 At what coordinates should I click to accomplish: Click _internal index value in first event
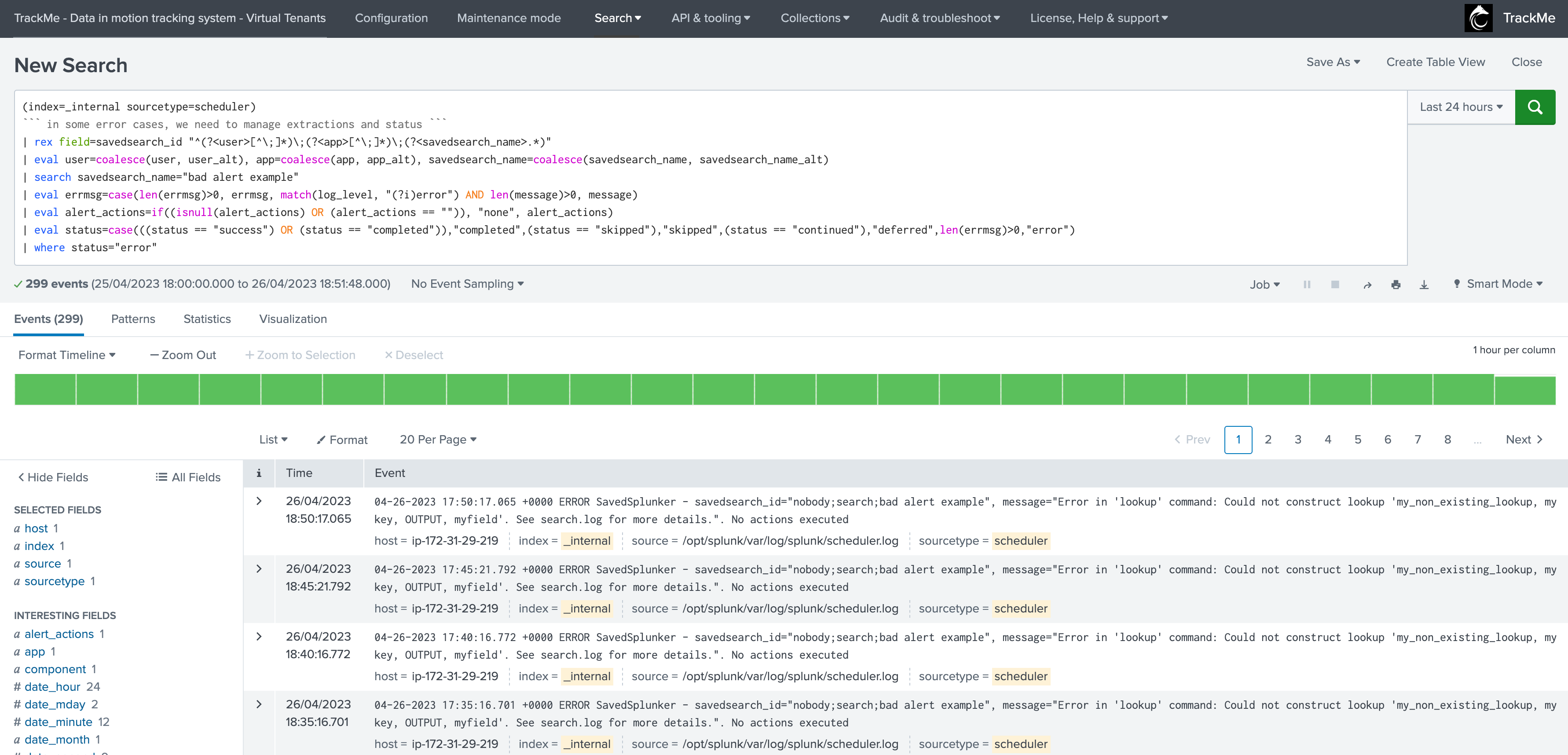point(587,541)
